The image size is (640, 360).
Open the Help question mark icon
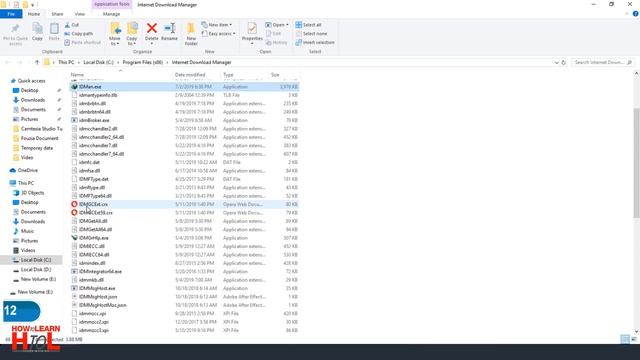point(636,14)
